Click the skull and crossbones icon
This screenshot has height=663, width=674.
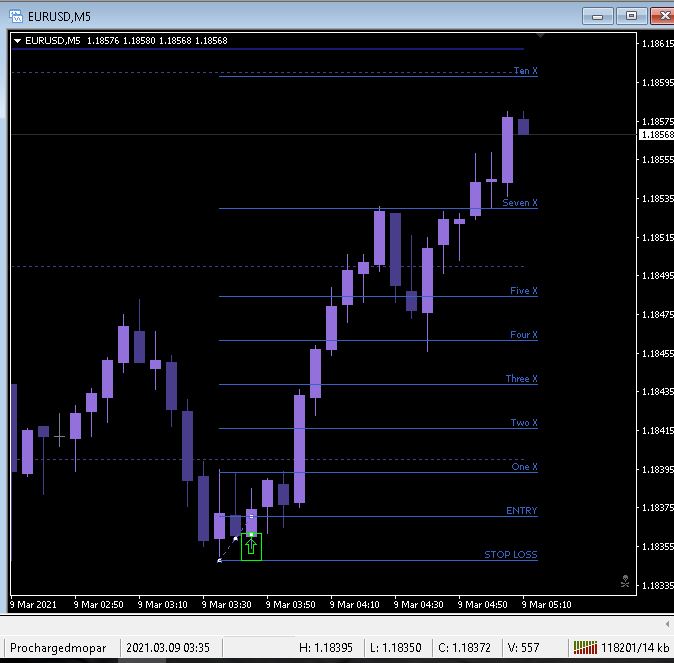[x=625, y=581]
